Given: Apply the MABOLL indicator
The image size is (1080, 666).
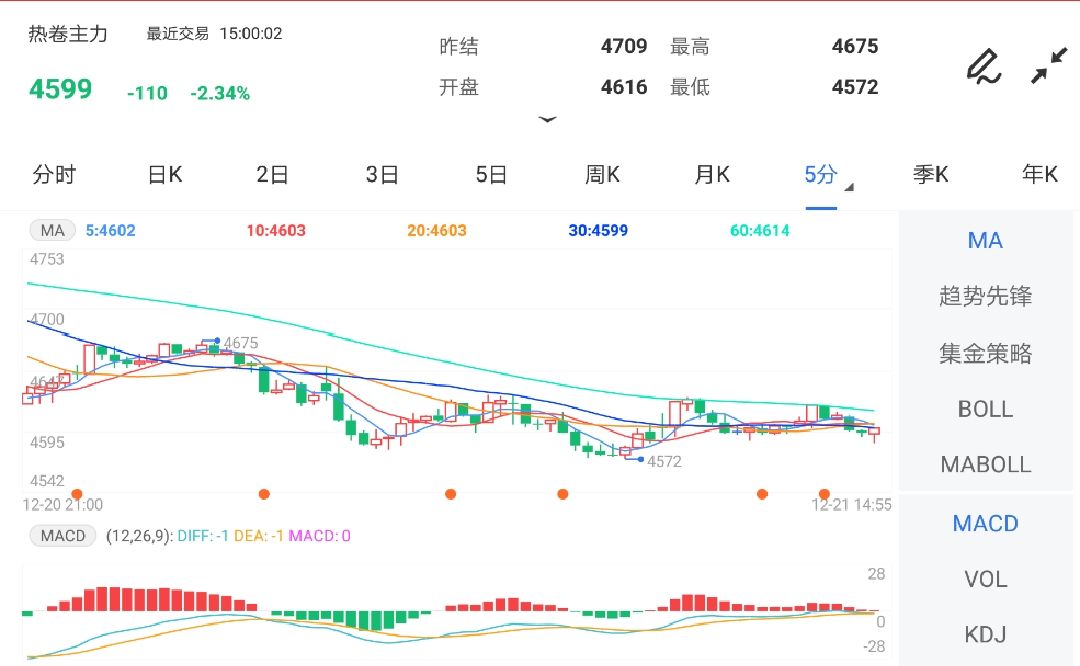Looking at the screenshot, I should tap(985, 464).
